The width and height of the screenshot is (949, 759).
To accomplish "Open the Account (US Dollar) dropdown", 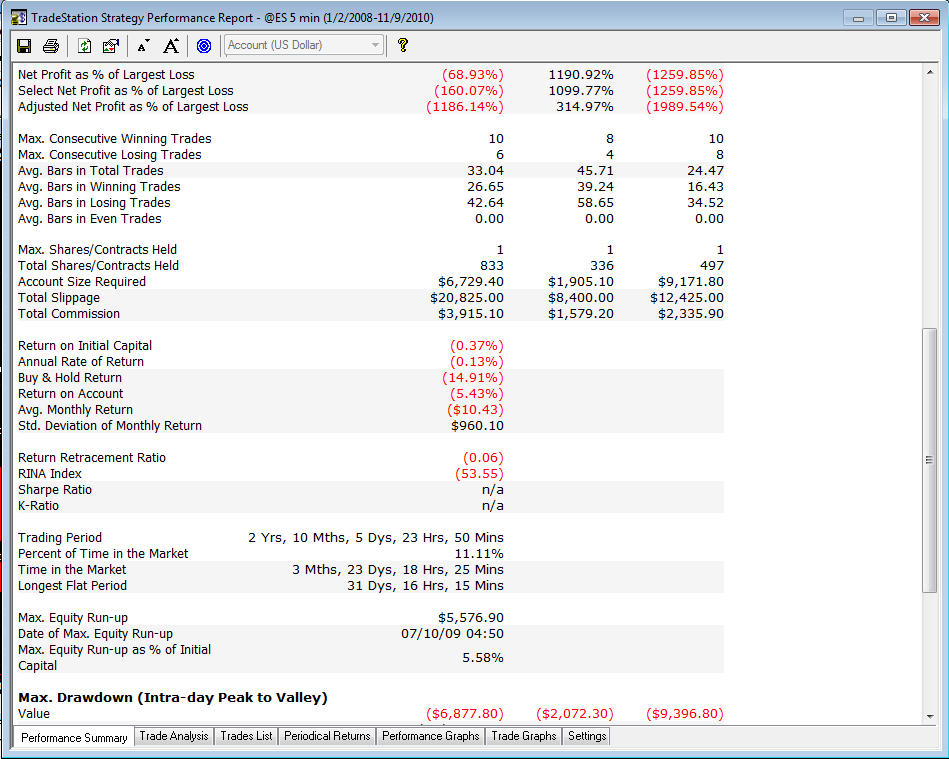I will pos(304,45).
